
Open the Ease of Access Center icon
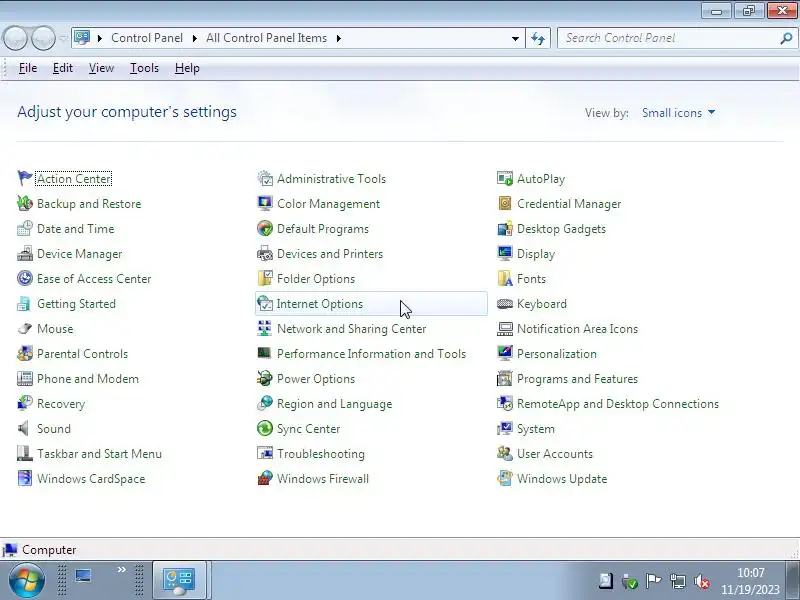[x=24, y=278]
